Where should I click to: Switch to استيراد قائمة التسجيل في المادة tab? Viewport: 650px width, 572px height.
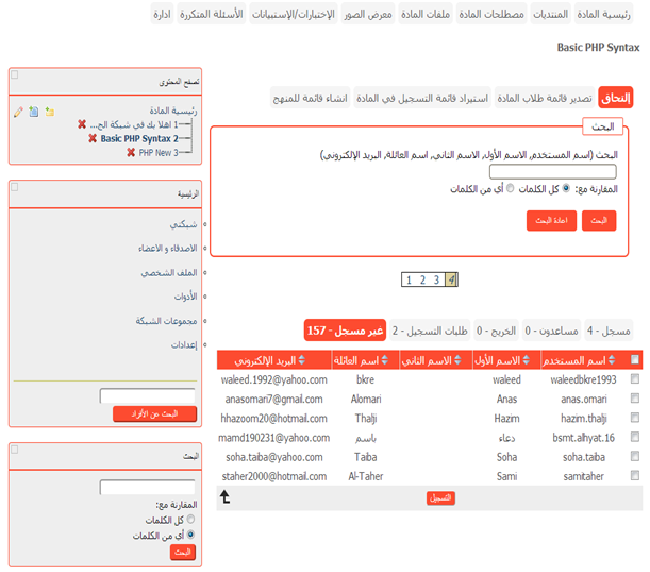(422, 97)
